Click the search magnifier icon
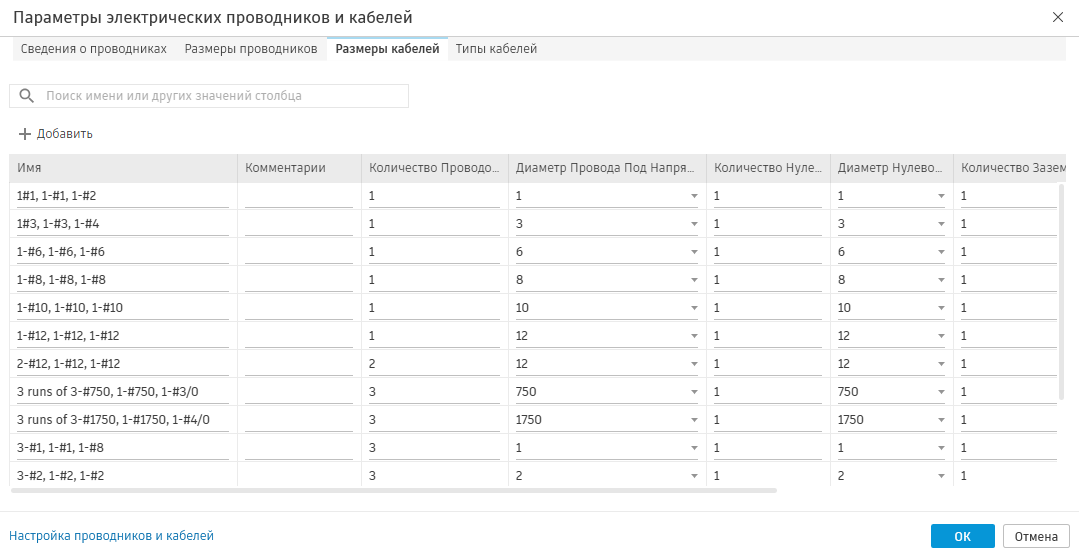 (28, 96)
